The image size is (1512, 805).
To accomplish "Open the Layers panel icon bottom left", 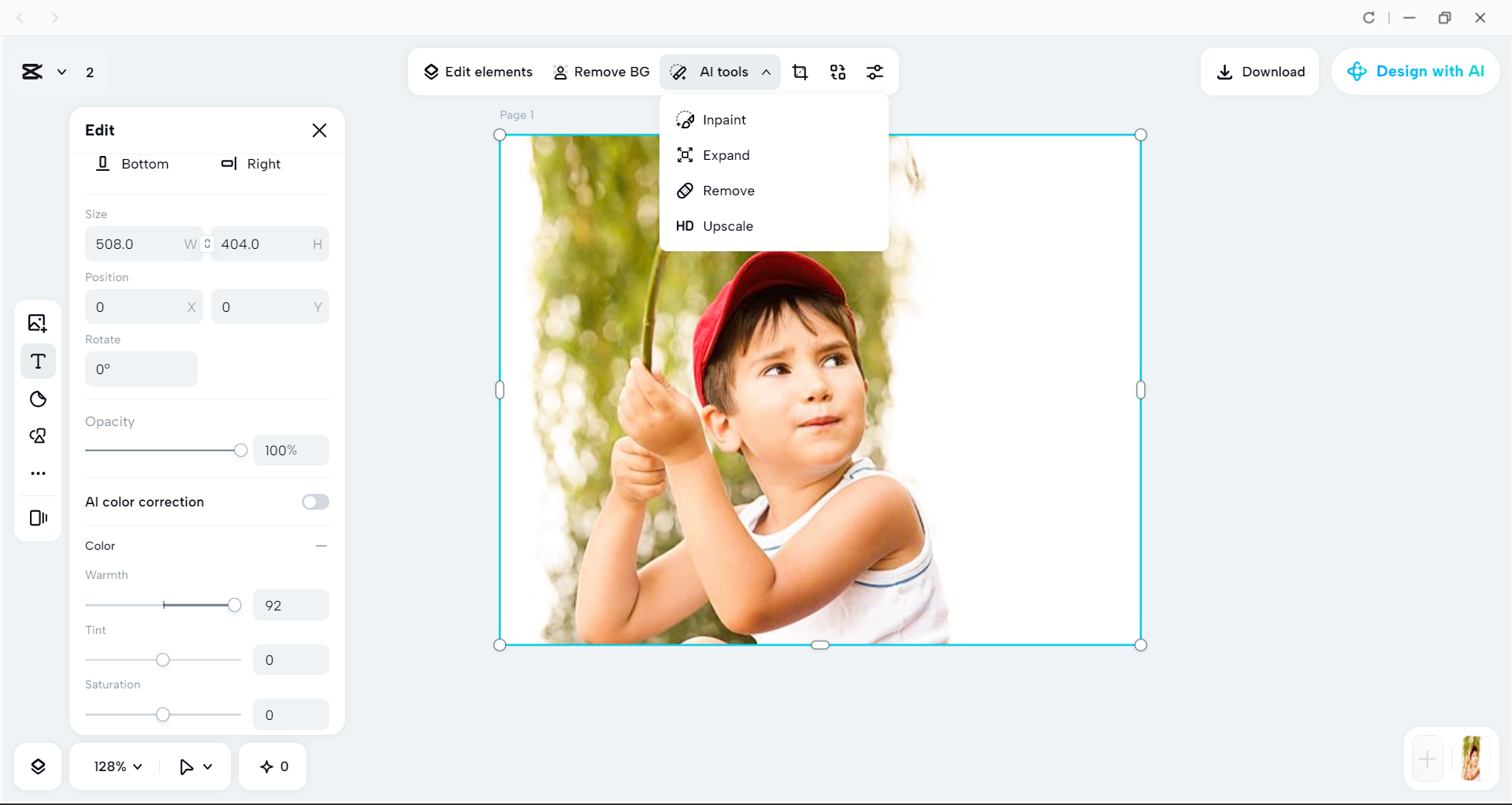I will [x=37, y=766].
